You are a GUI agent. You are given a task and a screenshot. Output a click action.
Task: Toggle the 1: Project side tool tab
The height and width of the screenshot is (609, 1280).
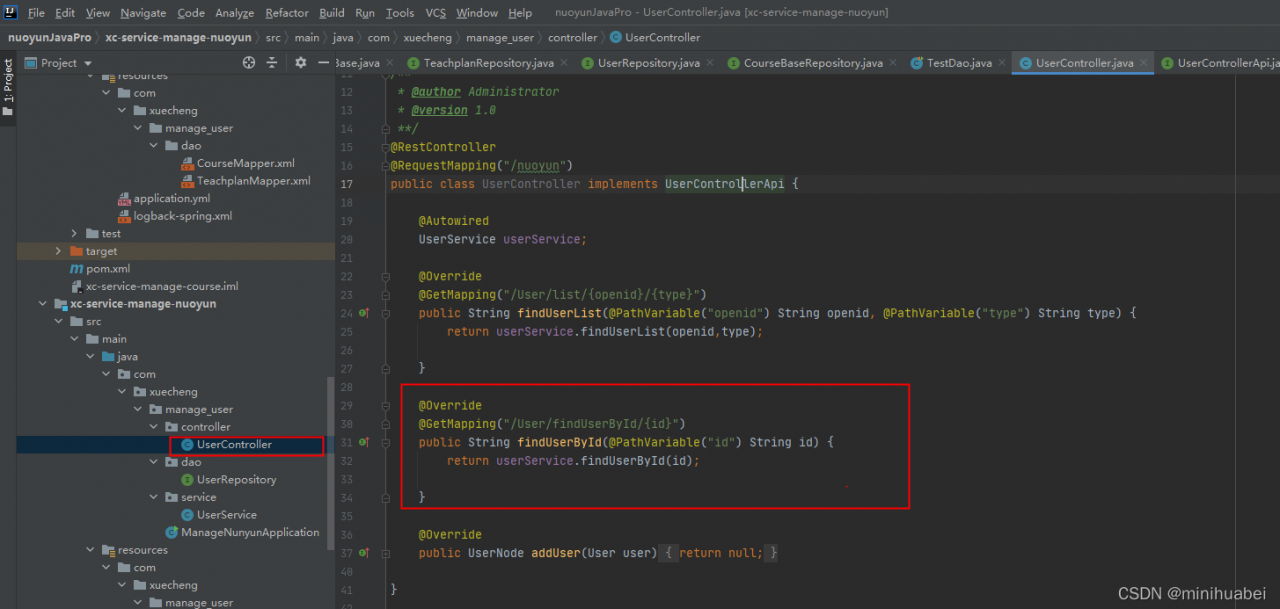pyautogui.click(x=8, y=88)
